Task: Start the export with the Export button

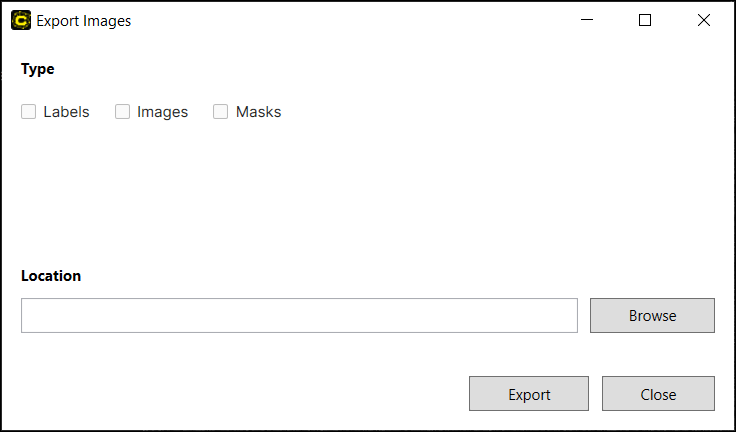Action: (529, 394)
